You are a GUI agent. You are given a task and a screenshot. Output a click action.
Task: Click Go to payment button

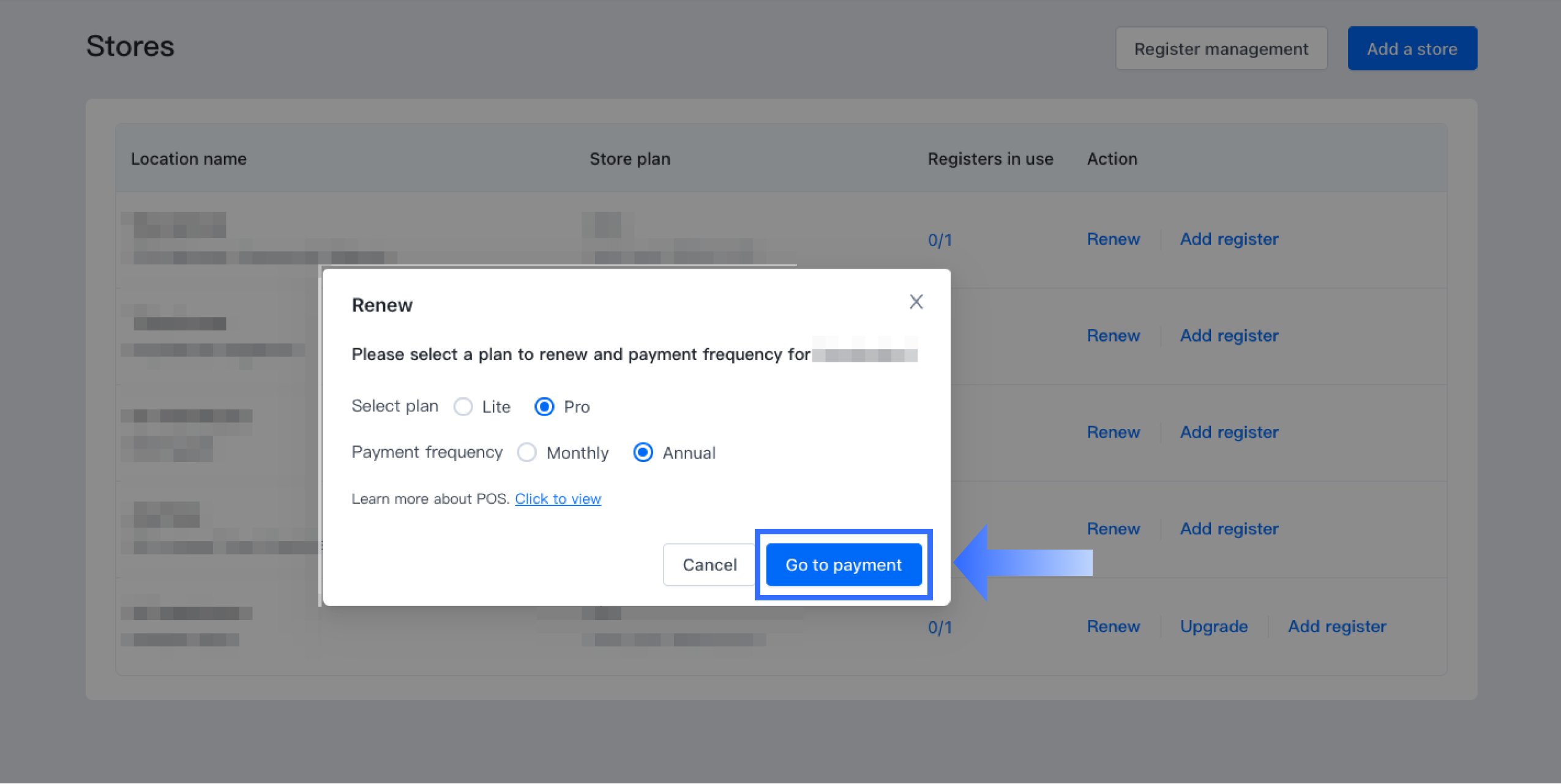tap(844, 564)
